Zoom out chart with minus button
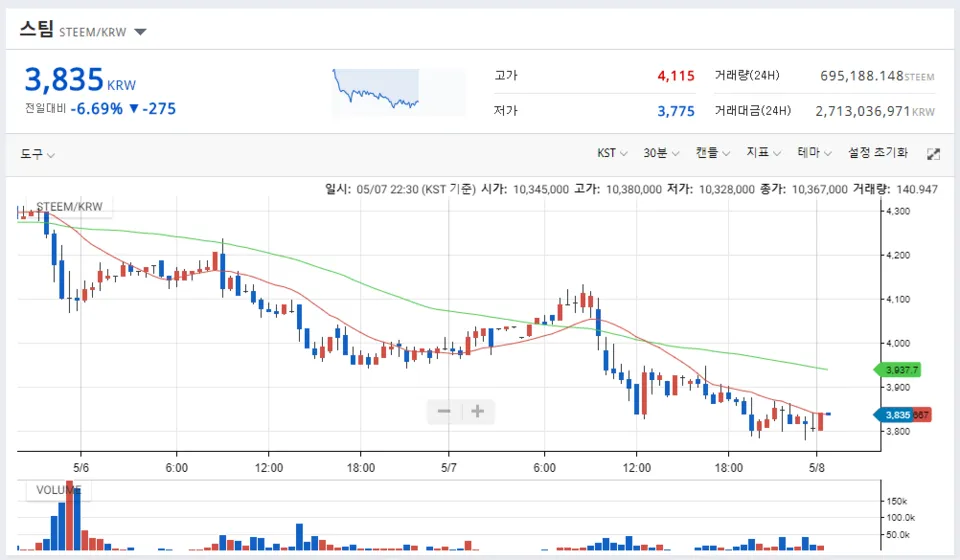The width and height of the screenshot is (960, 560). (x=444, y=411)
